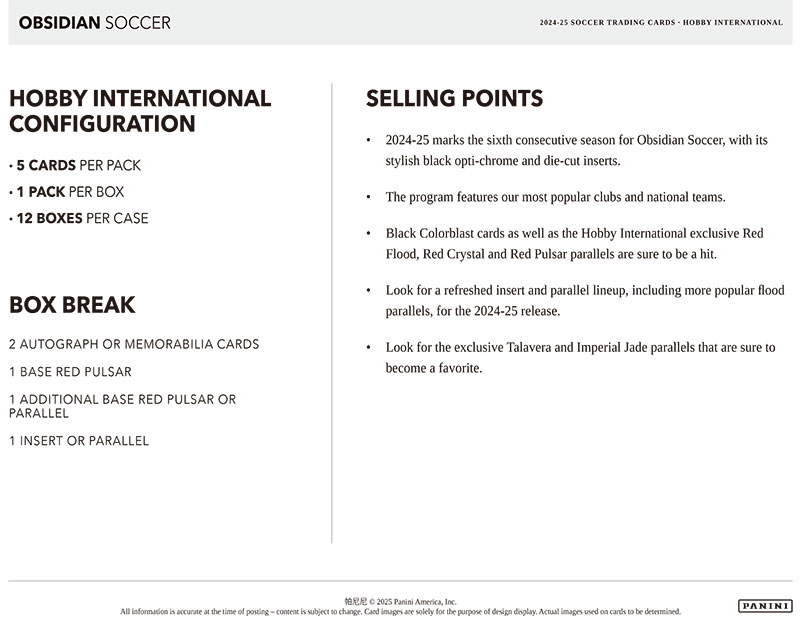Select the Talavera and Imperial Jade bullet

pos(580,357)
